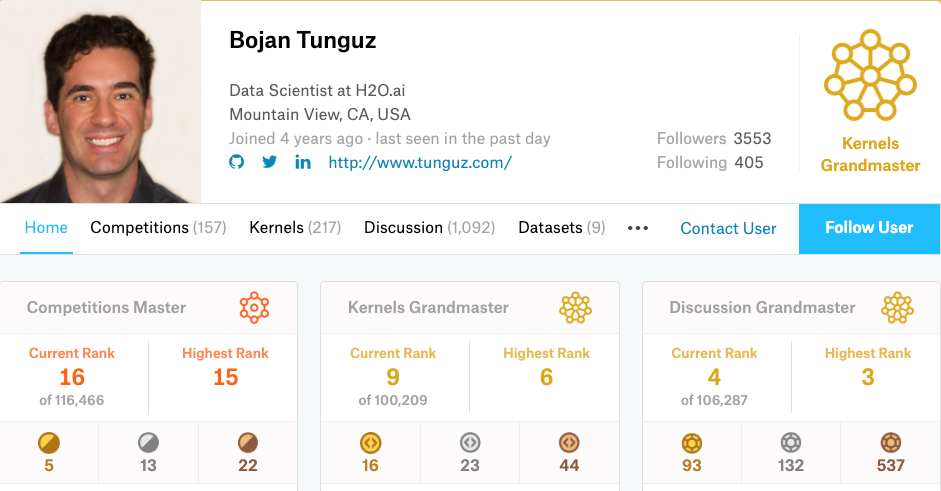This screenshot has width=941, height=491.
Task: Switch to the Competitions tab
Action: pos(158,228)
